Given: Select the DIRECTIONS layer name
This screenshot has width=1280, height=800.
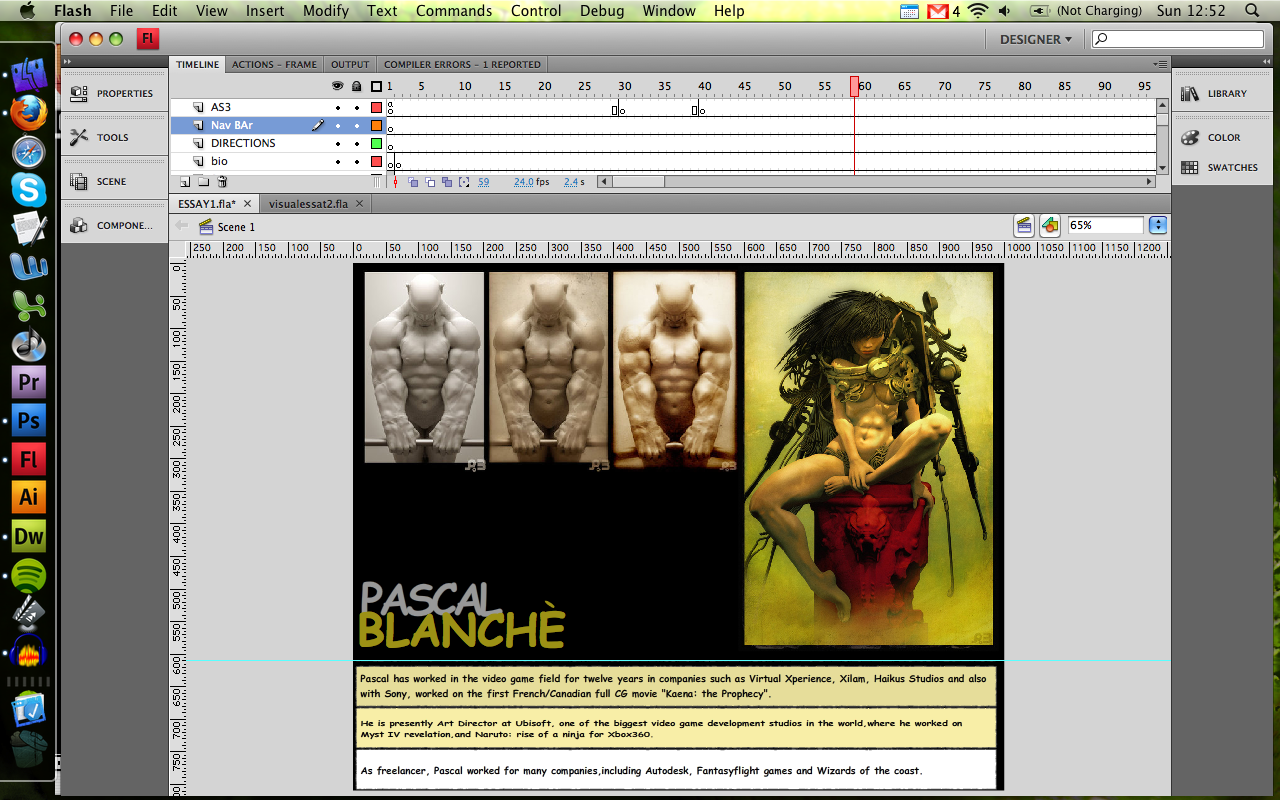Looking at the screenshot, I should [243, 144].
